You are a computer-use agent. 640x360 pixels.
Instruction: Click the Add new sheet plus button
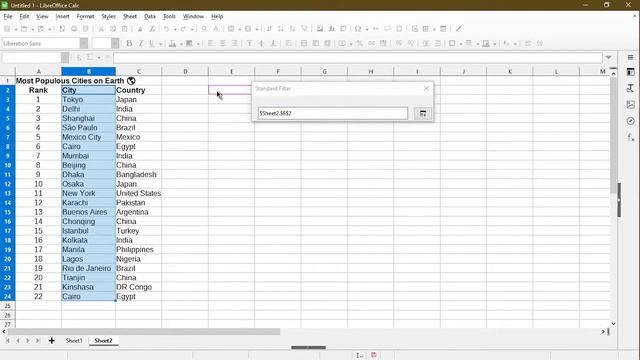51,340
